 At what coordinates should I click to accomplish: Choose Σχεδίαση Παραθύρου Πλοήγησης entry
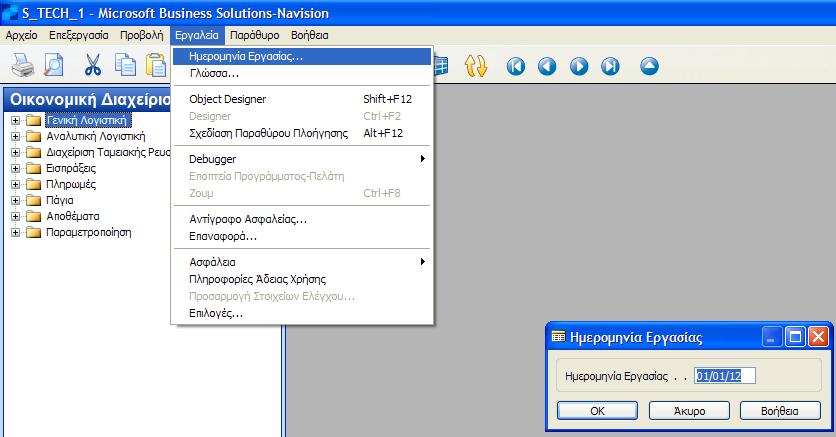point(302,133)
